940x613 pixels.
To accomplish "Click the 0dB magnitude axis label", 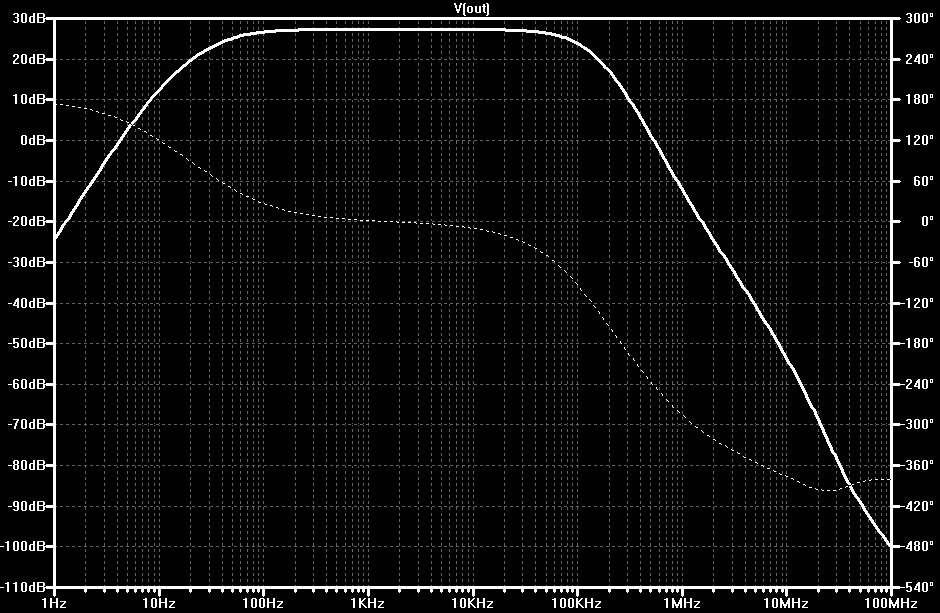I will click(x=32, y=140).
